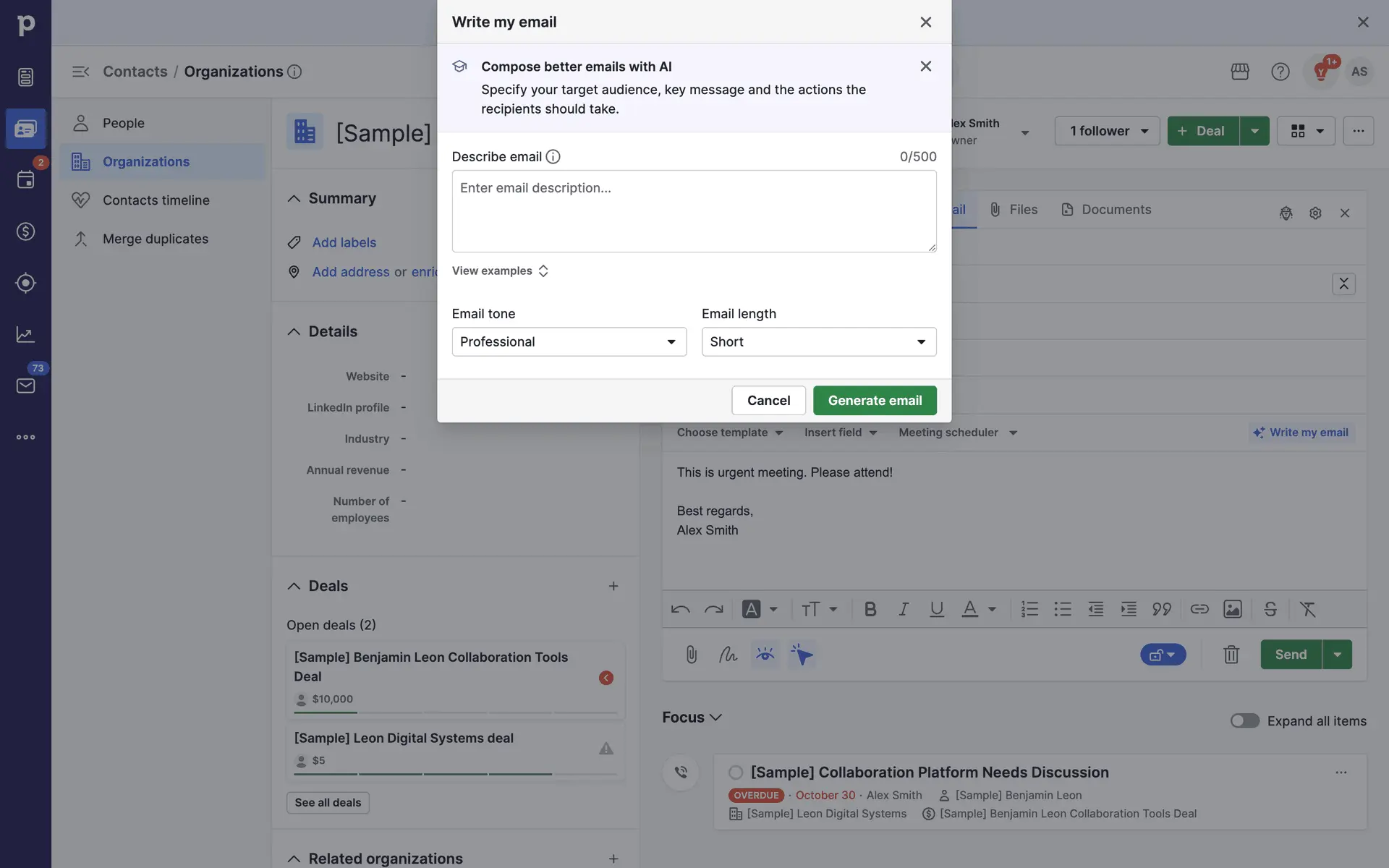This screenshot has width=1389, height=868.
Task: Click the attachment paperclip icon
Action: (x=691, y=655)
